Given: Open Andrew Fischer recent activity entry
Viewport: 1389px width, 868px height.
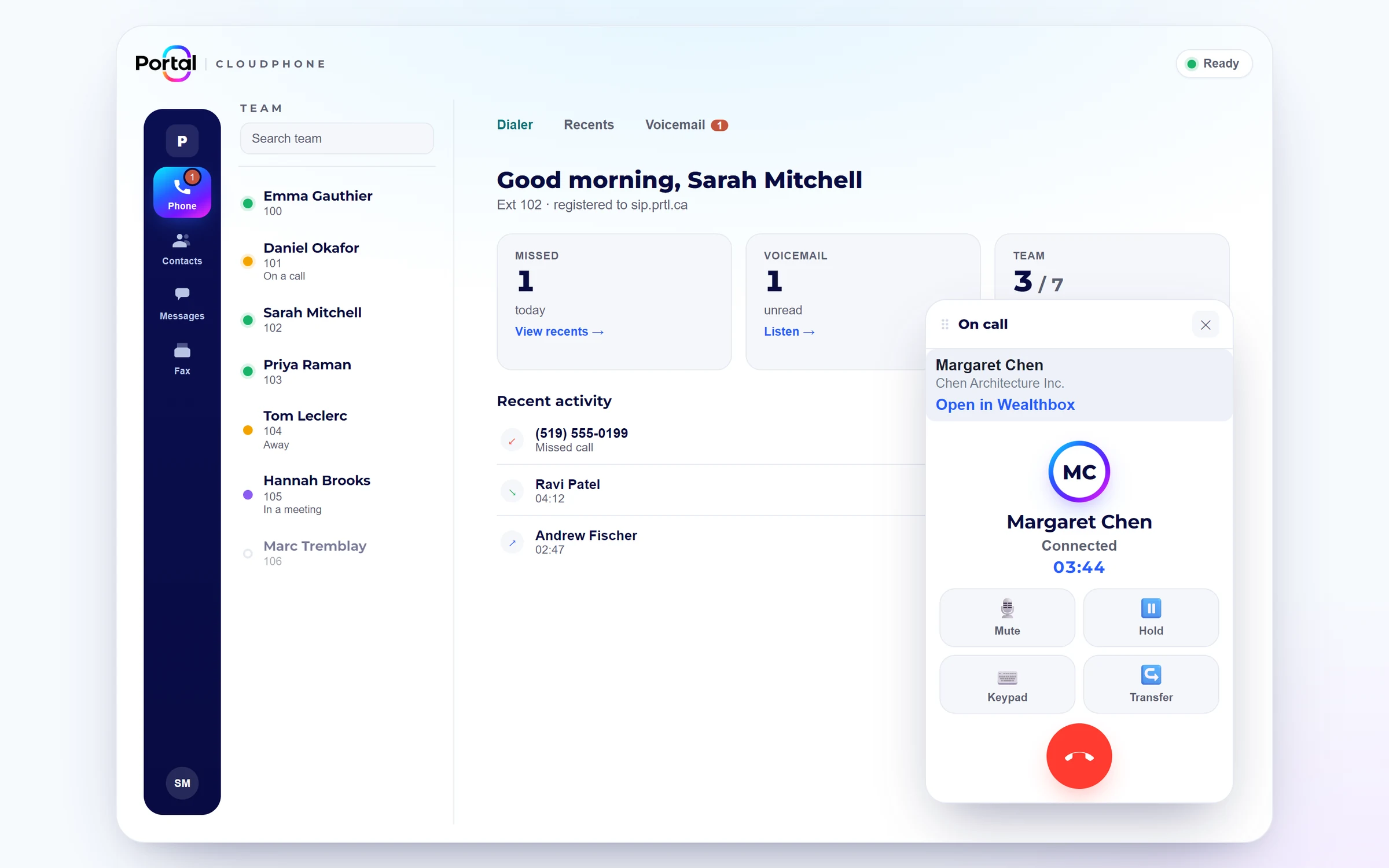Looking at the screenshot, I should click(x=711, y=542).
